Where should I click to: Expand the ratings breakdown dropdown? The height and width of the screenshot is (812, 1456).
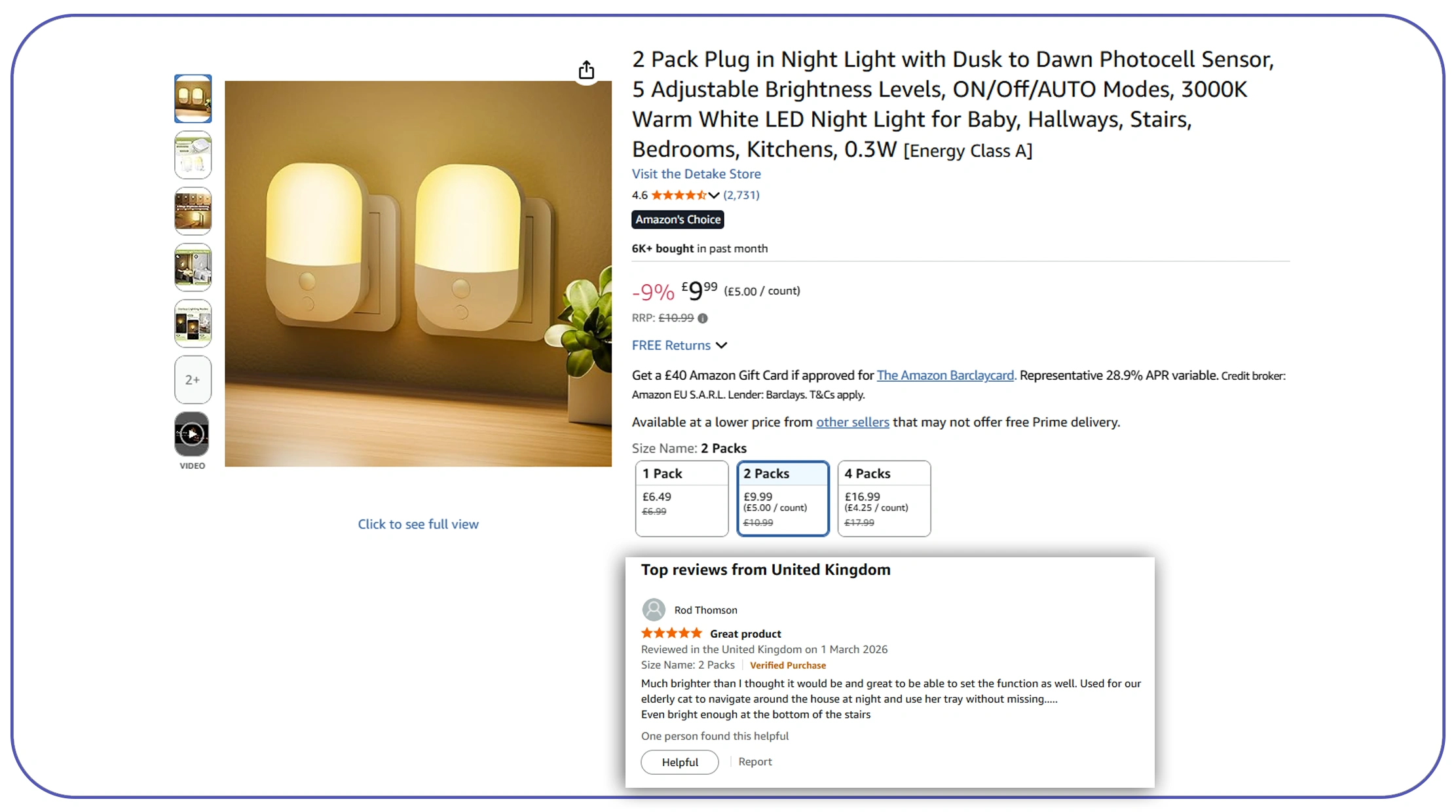pyautogui.click(x=713, y=194)
